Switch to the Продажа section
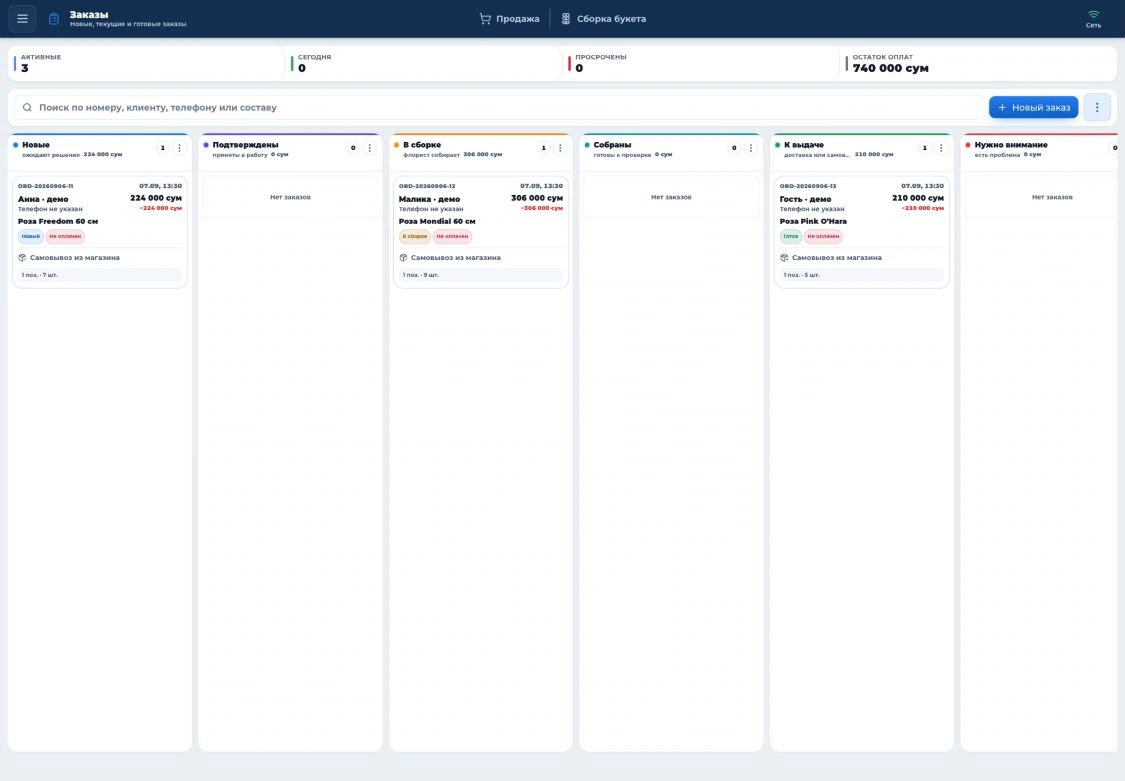 click(x=509, y=19)
